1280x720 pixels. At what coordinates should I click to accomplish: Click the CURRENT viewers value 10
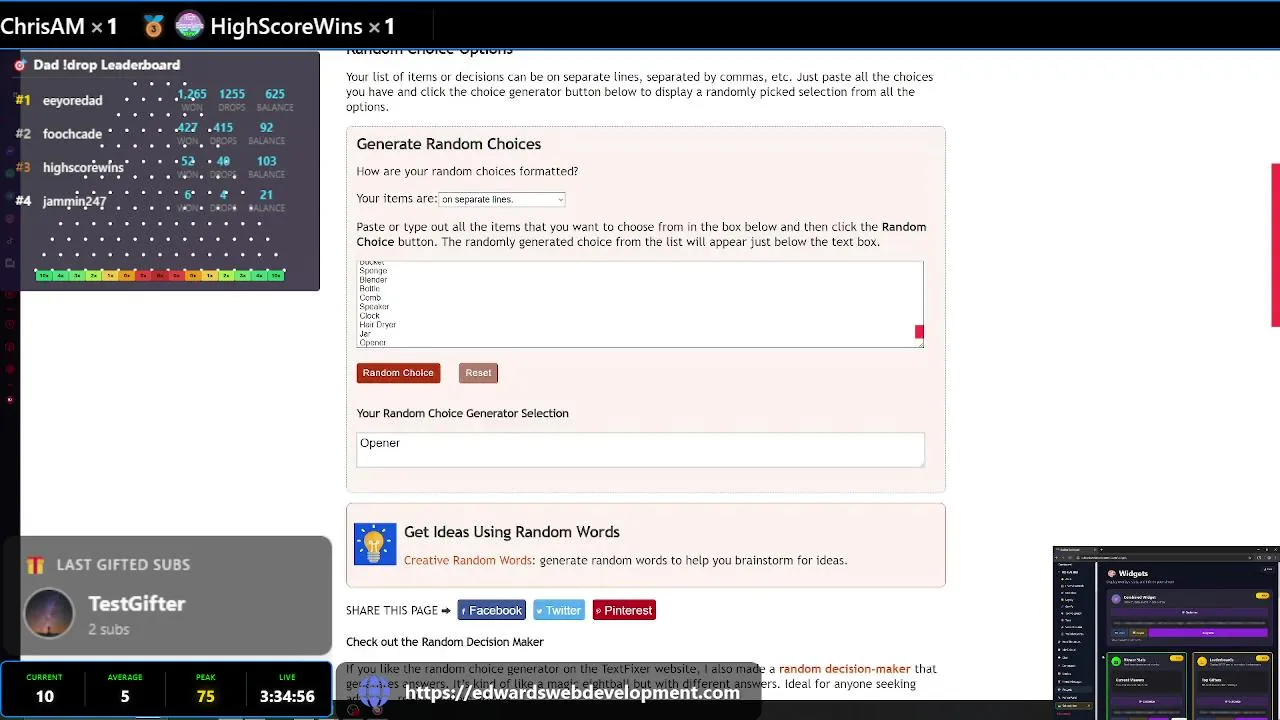[45, 696]
